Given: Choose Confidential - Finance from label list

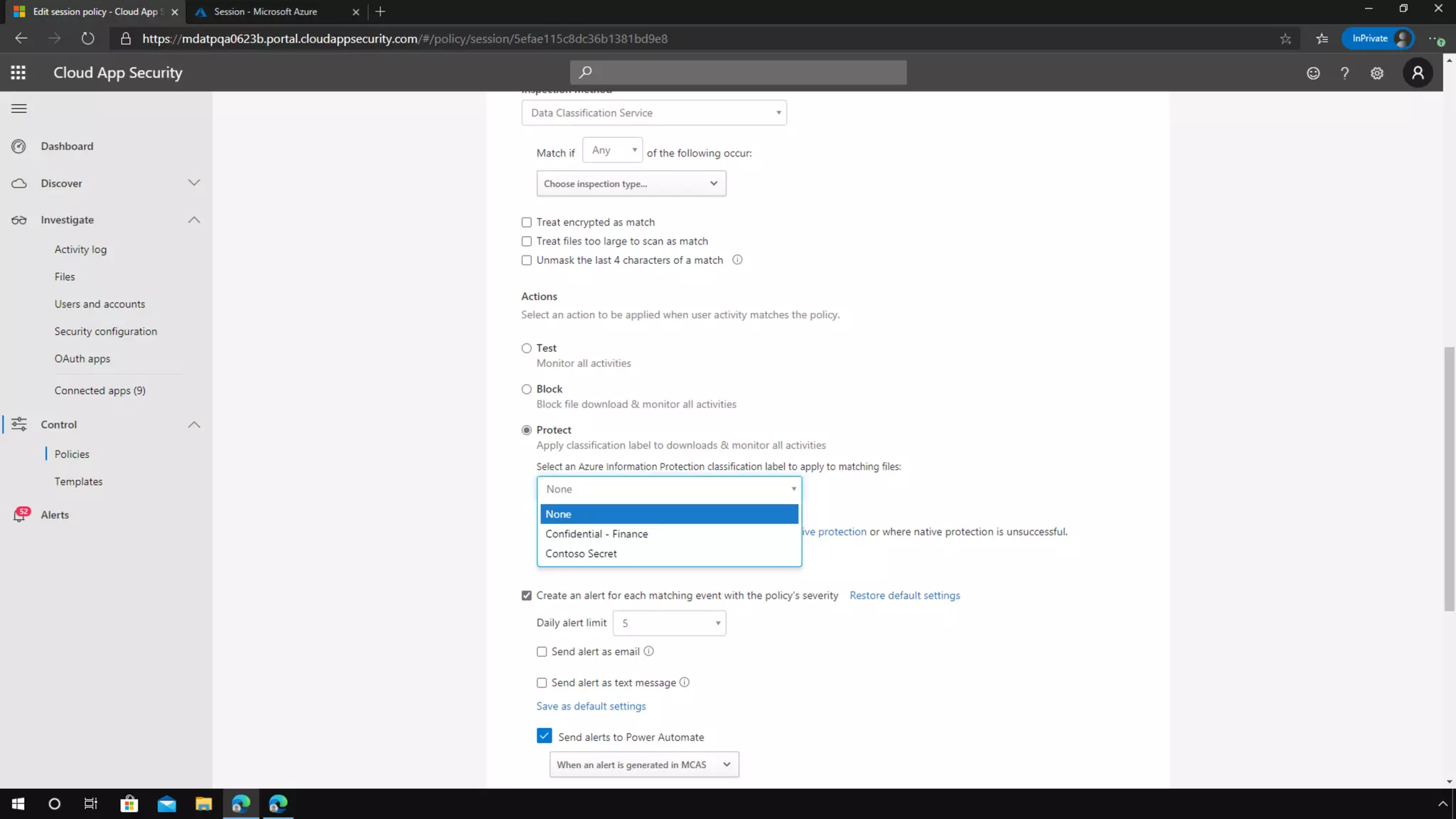Looking at the screenshot, I should tap(596, 534).
